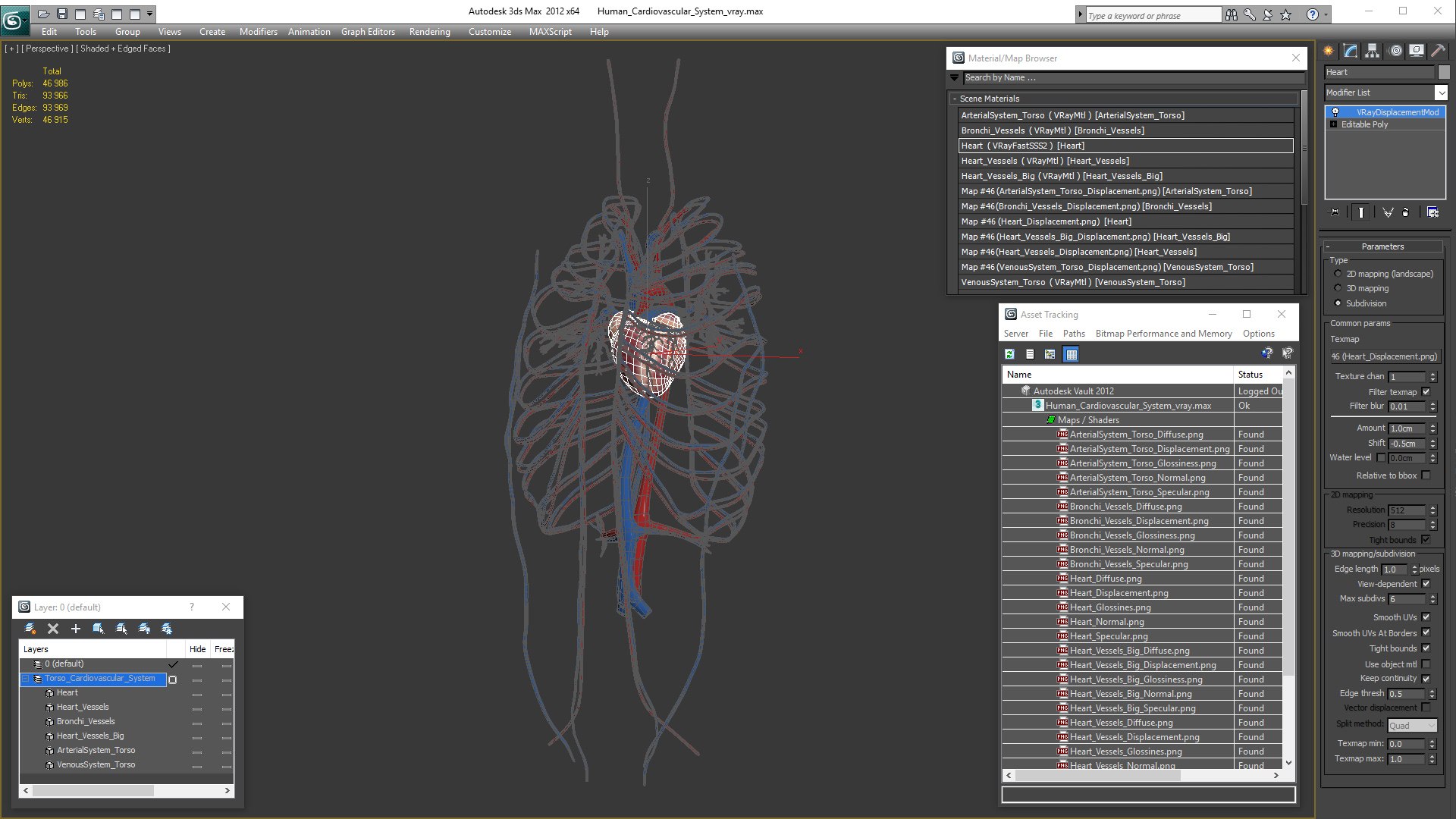This screenshot has height=819, width=1456.
Task: Collapse the Scene Materials group
Action: pyautogui.click(x=955, y=99)
